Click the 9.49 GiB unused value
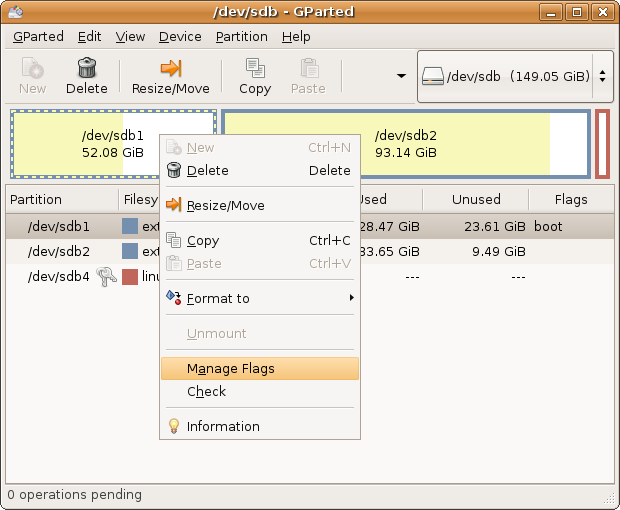 point(499,251)
